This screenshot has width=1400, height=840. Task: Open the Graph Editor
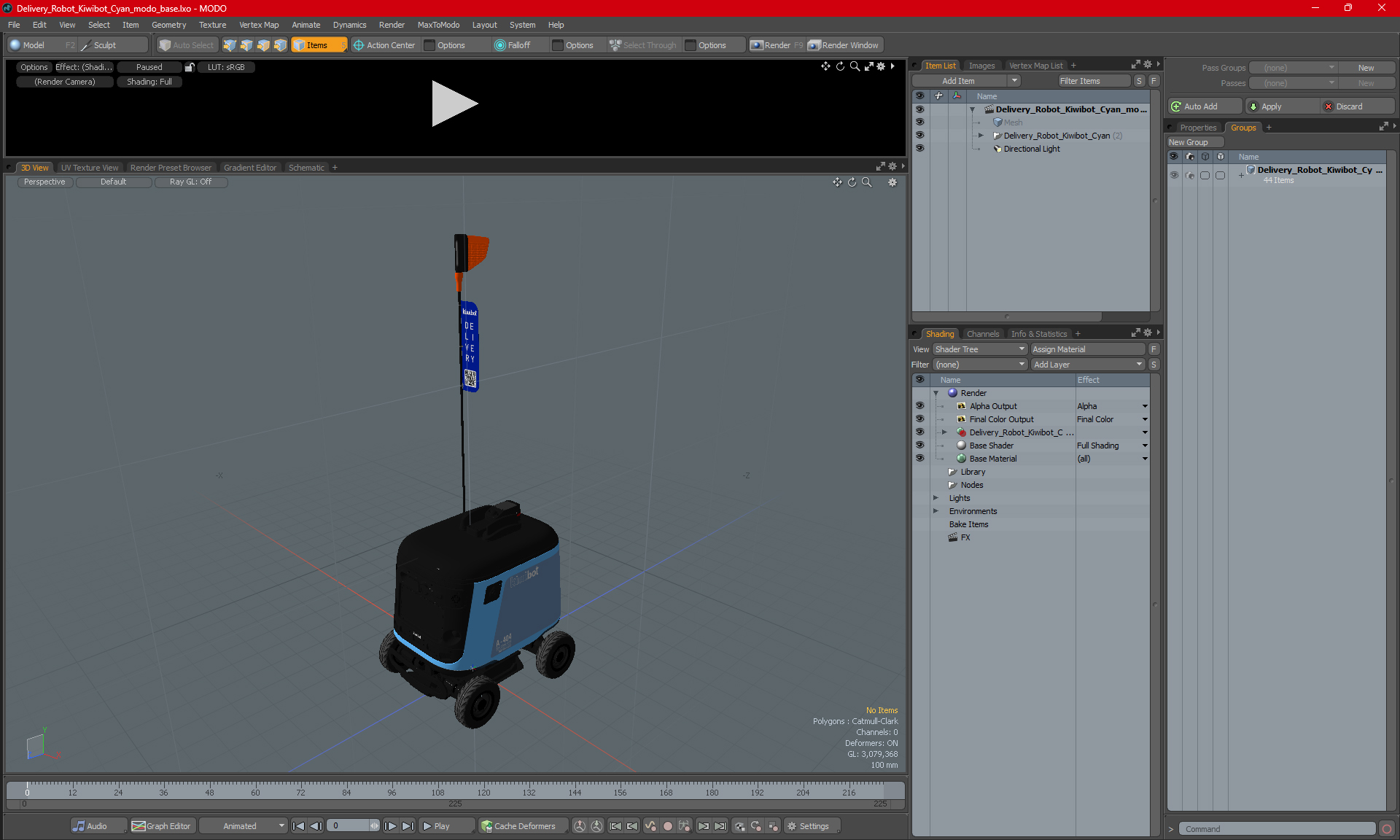coord(161,826)
